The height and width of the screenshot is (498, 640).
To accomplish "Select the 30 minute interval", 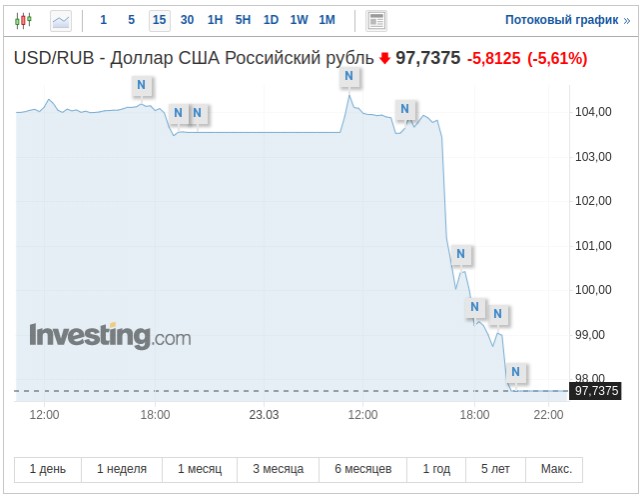I will coord(187,20).
